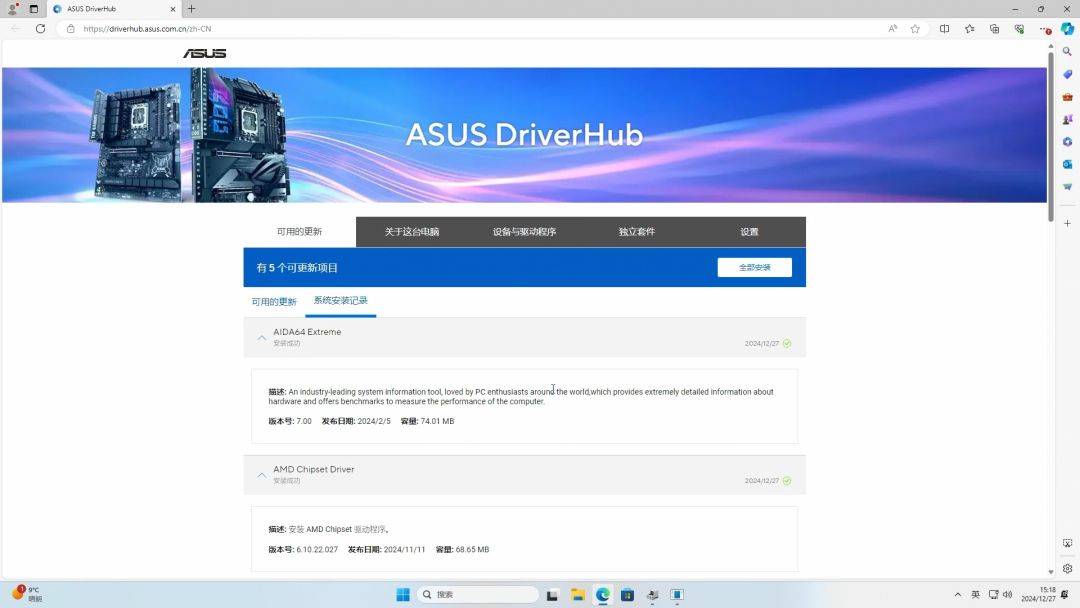
Task: Open the Copilot icon in Edge
Action: [1067, 28]
